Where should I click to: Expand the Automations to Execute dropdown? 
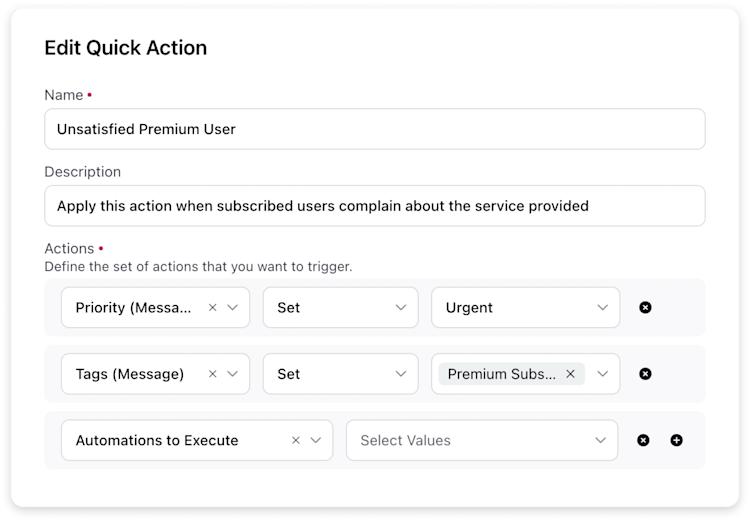click(x=316, y=440)
